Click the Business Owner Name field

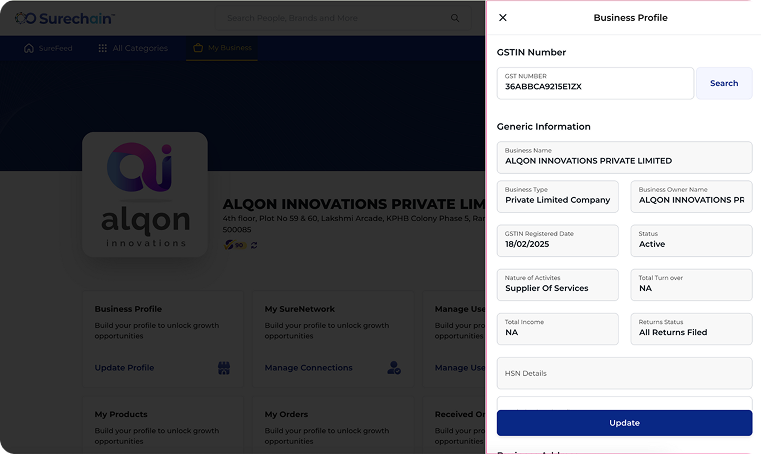tap(691, 197)
